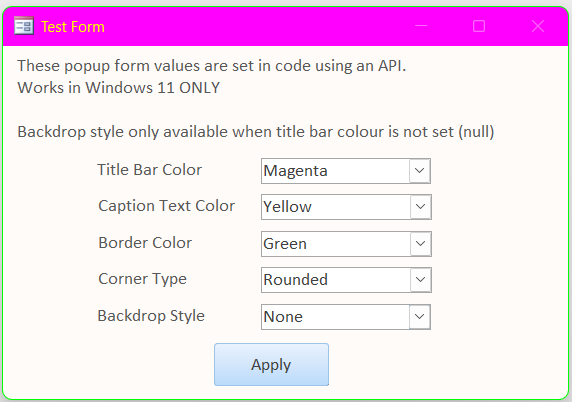Click the Backdrop Style label
This screenshot has width=572, height=402.
[151, 316]
